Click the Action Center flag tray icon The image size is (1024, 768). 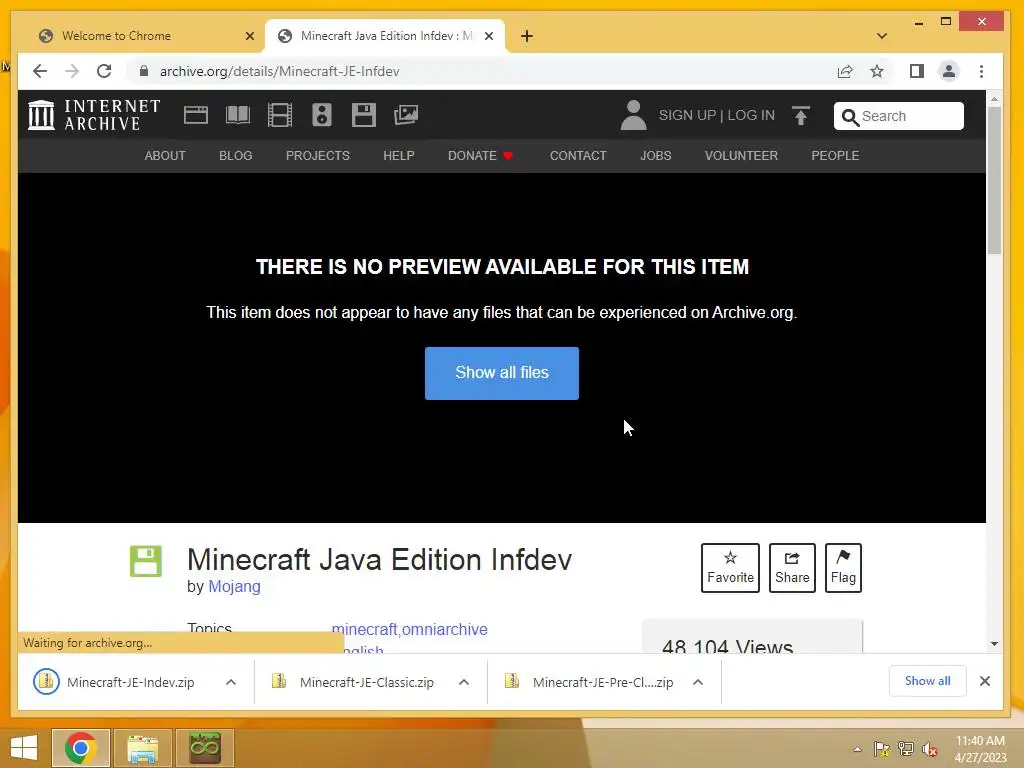point(882,749)
